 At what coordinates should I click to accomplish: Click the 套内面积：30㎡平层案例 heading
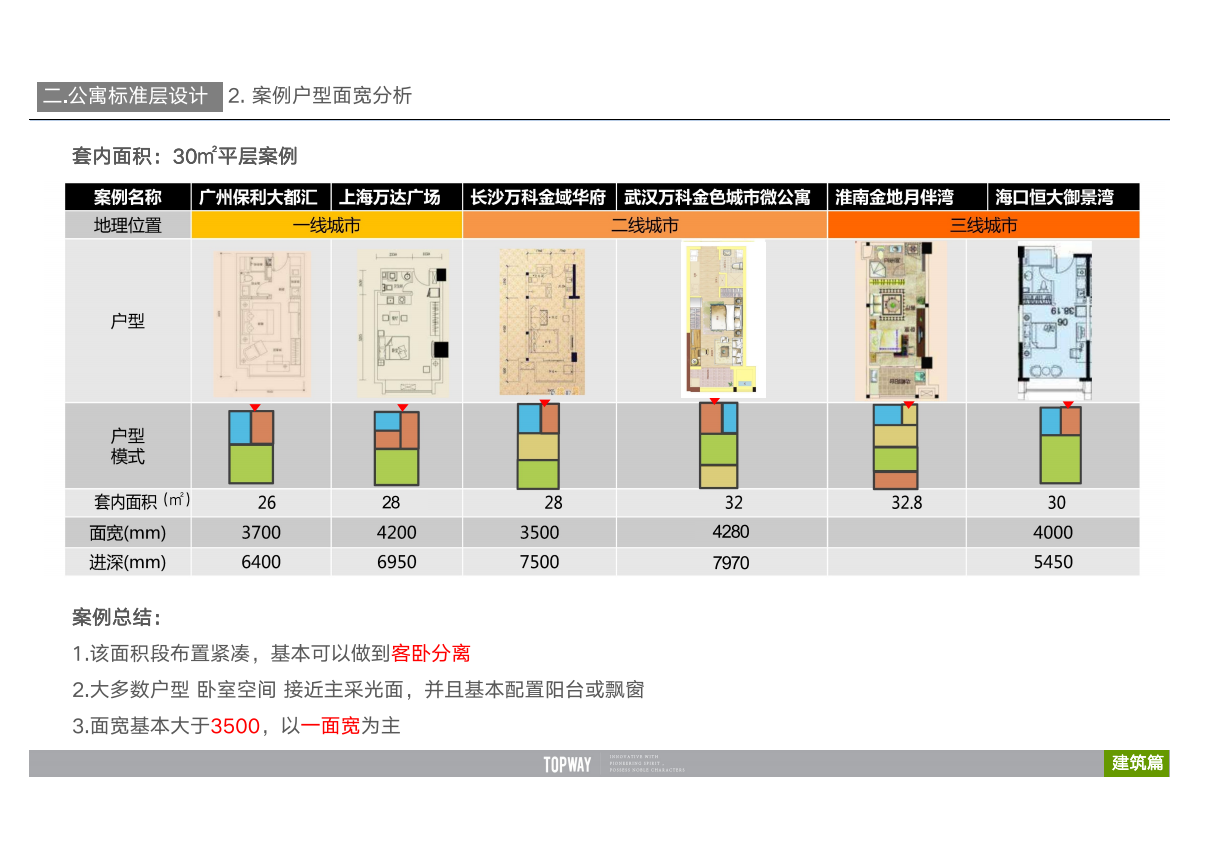coord(185,156)
